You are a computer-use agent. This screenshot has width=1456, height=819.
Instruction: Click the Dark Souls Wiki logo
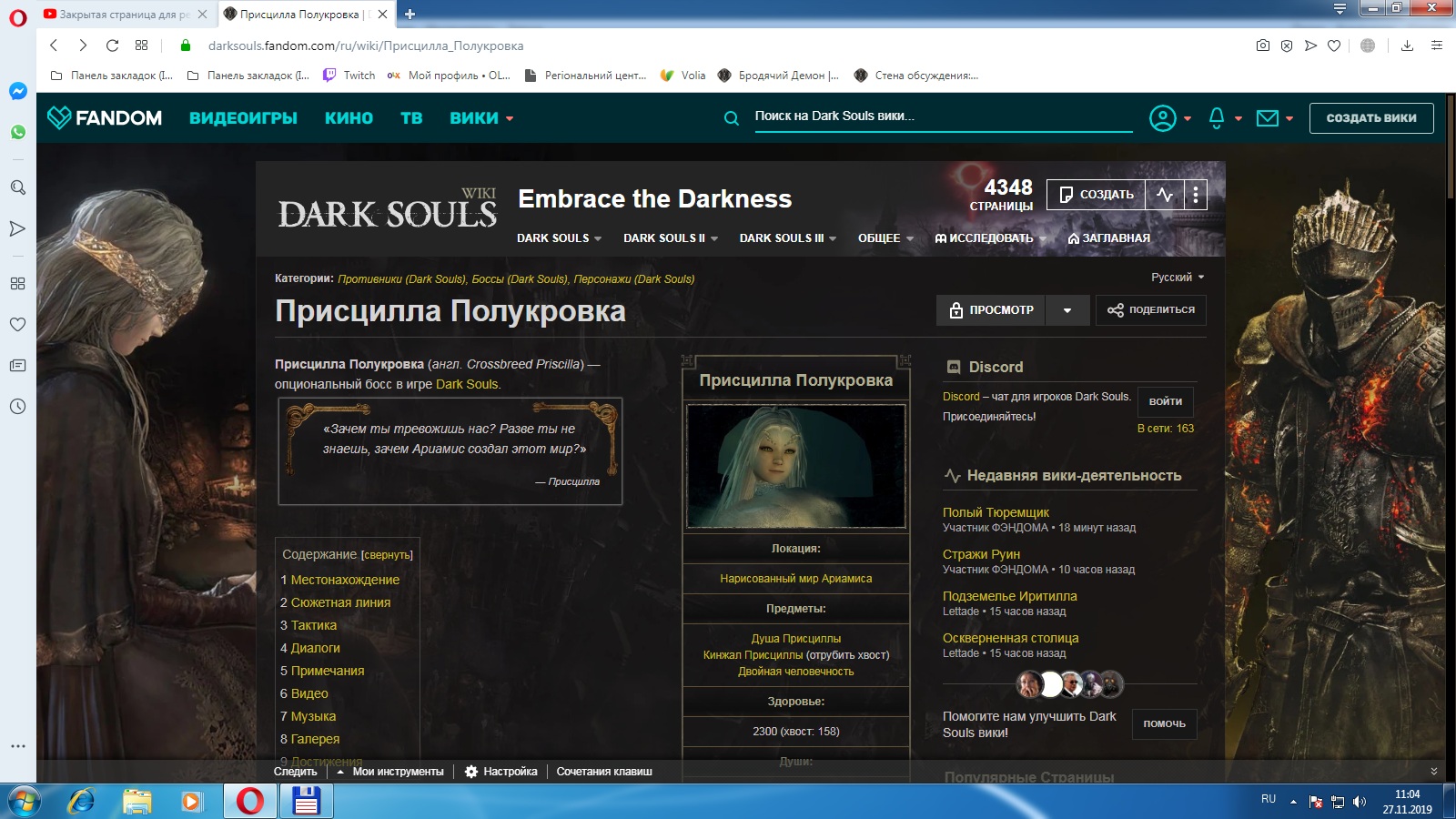tap(388, 208)
